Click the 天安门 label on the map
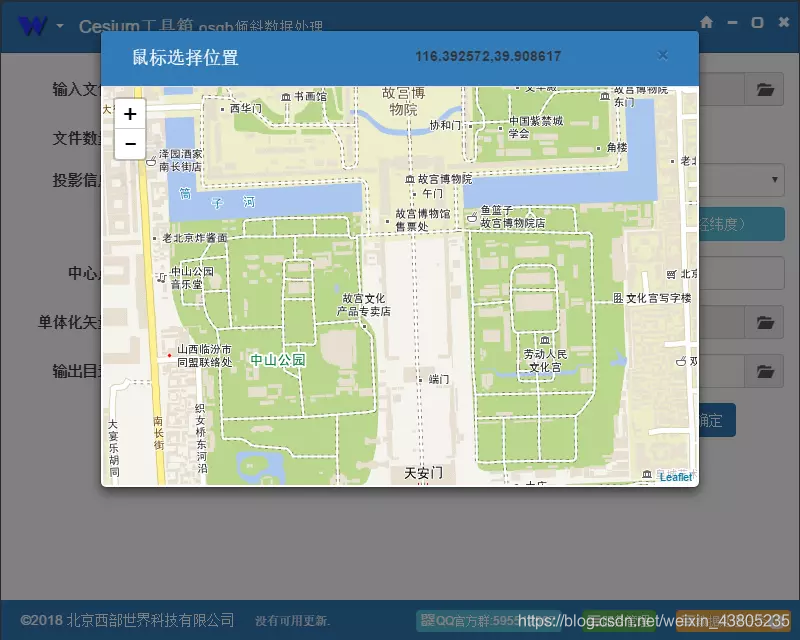 [x=423, y=473]
